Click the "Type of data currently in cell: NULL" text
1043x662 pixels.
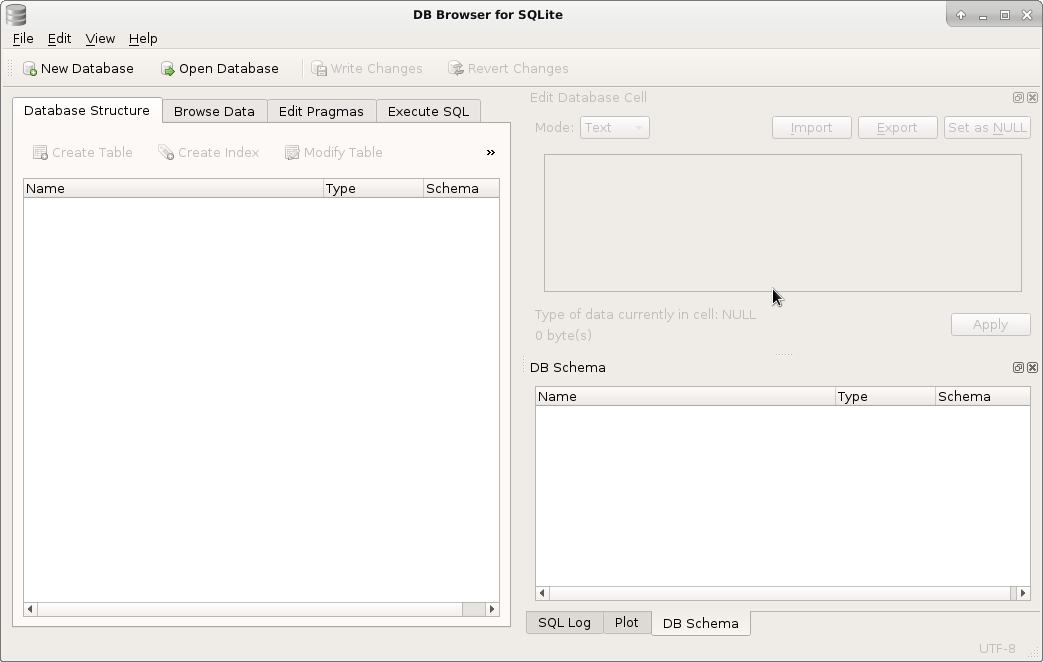645,314
